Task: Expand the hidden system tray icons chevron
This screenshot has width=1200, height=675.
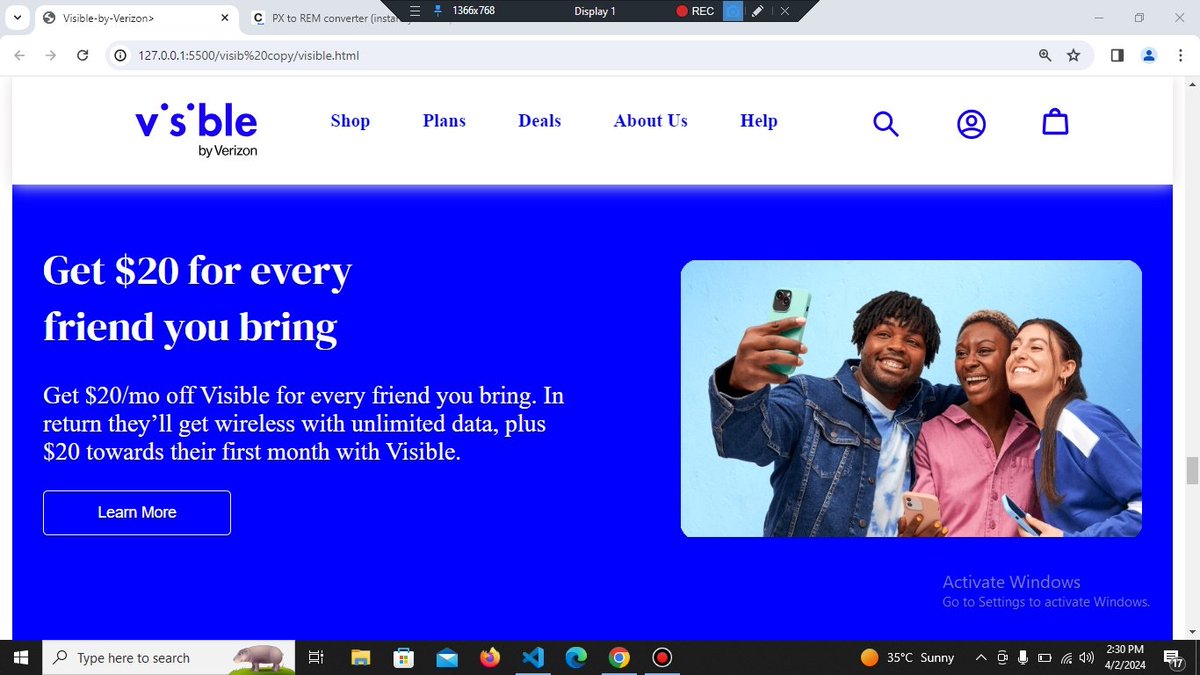Action: [x=980, y=657]
